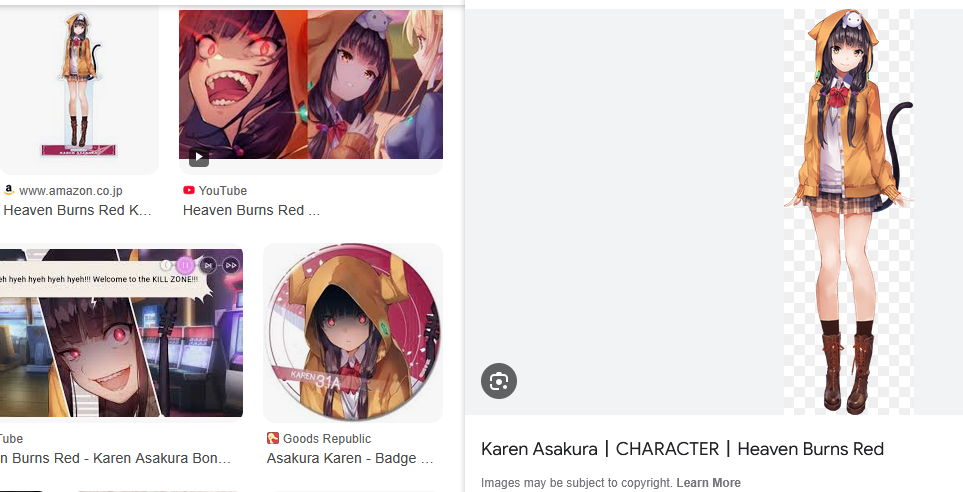The image size is (963, 492).
Task: Open the Karen Asakura Bon... video title
Action: (115, 458)
